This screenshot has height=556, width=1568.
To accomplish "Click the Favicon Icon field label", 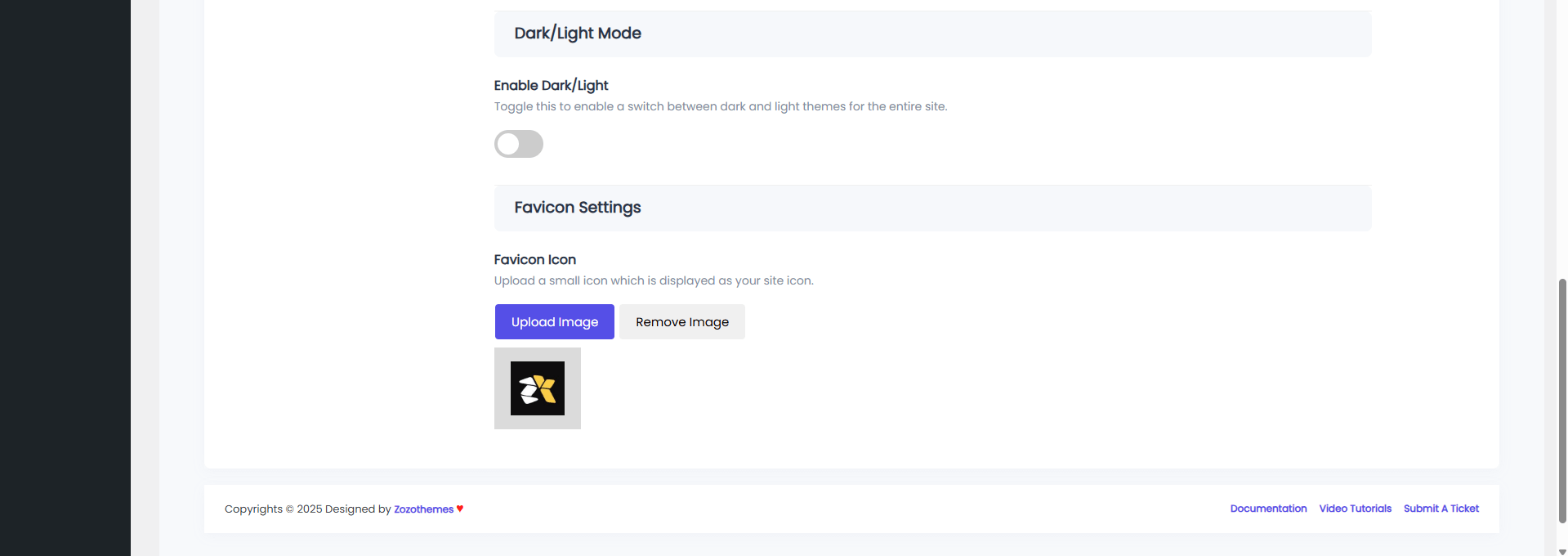I will 534,260.
